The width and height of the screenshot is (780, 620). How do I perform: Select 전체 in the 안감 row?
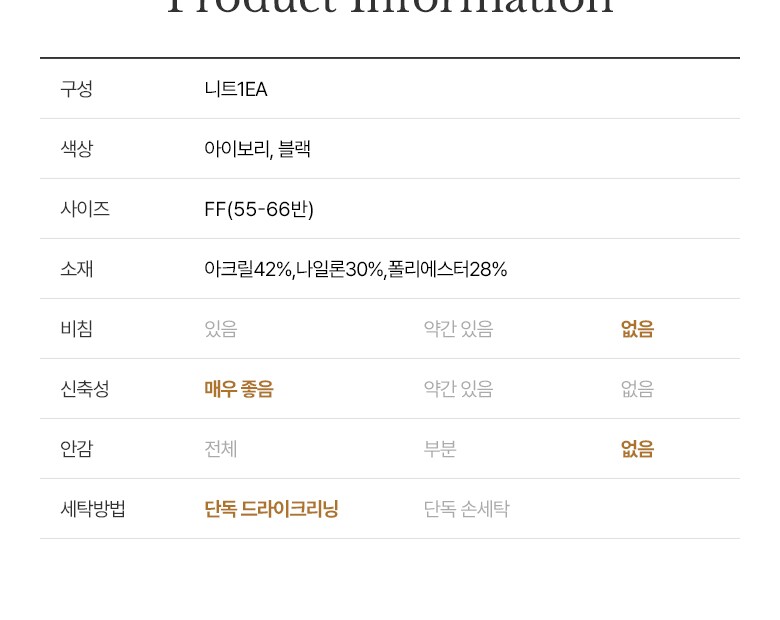tap(220, 449)
